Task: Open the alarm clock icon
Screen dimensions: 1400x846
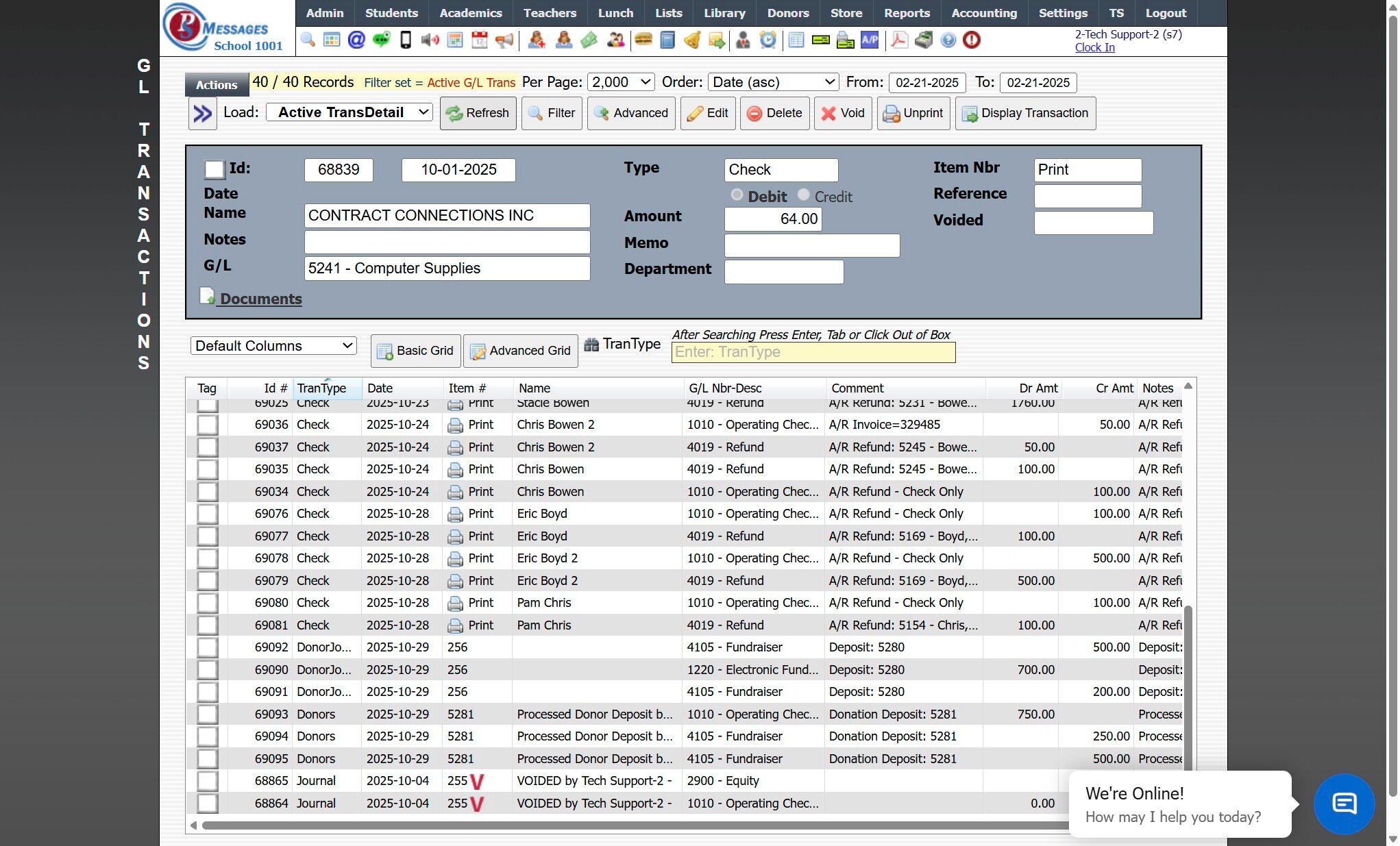Action: pyautogui.click(x=768, y=40)
